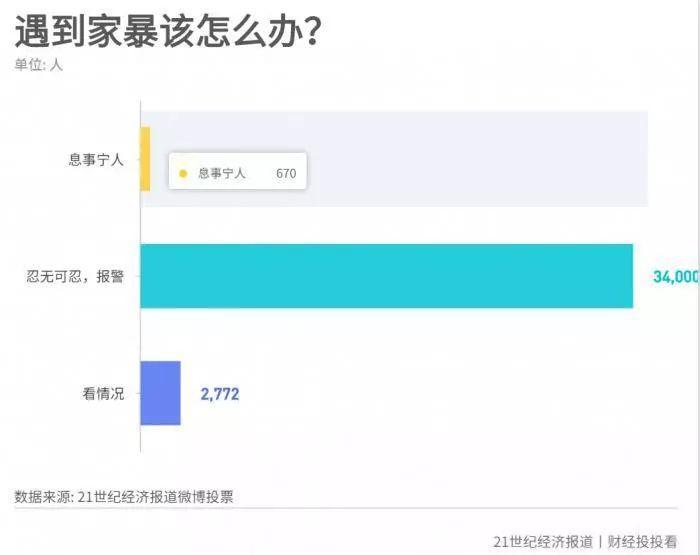Viewport: 700px width, 555px height.
Task: Click the 财经投投看 footer text
Action: [642, 542]
